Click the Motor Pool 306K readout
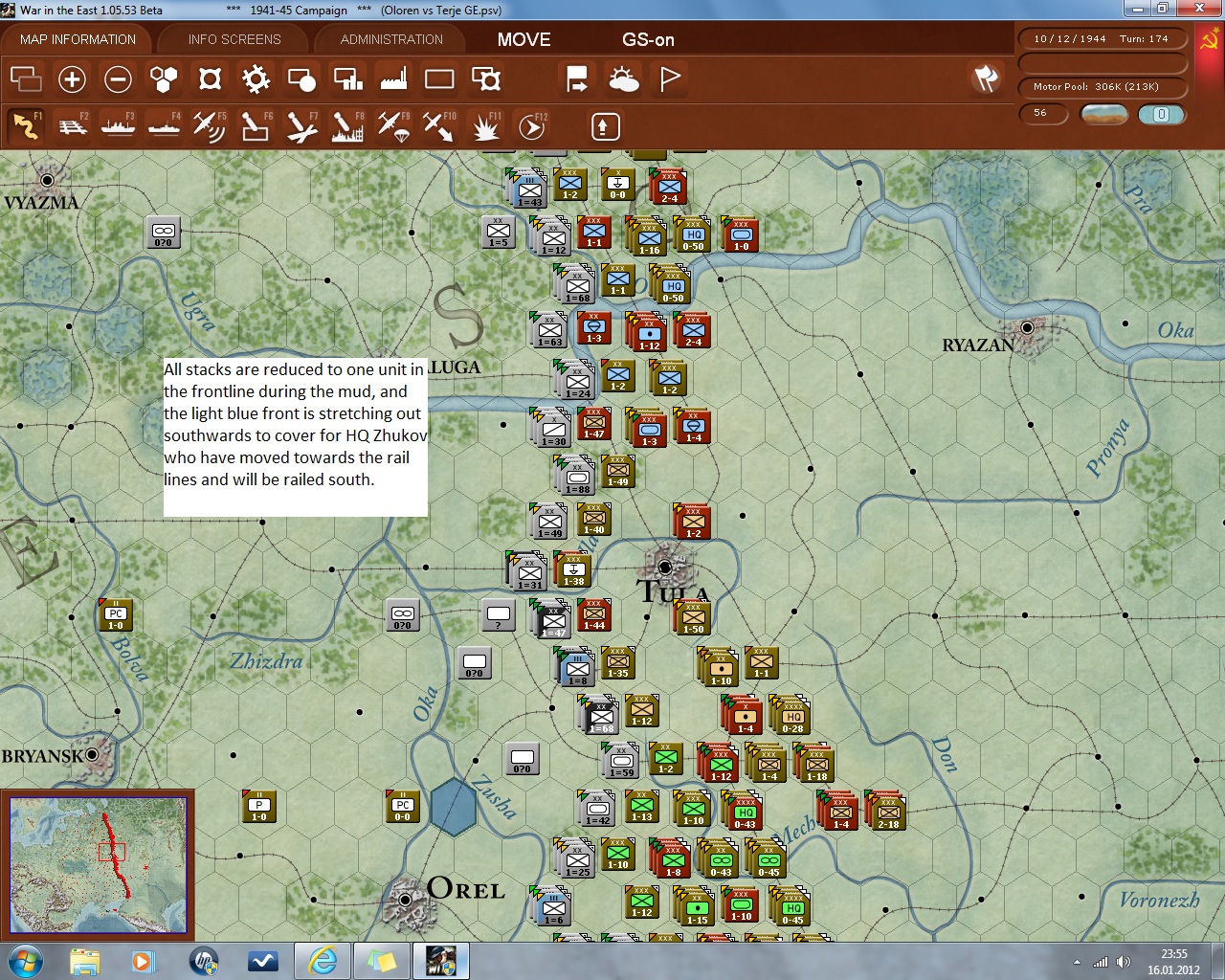This screenshot has height=980, width=1225. pyautogui.click(x=1102, y=86)
